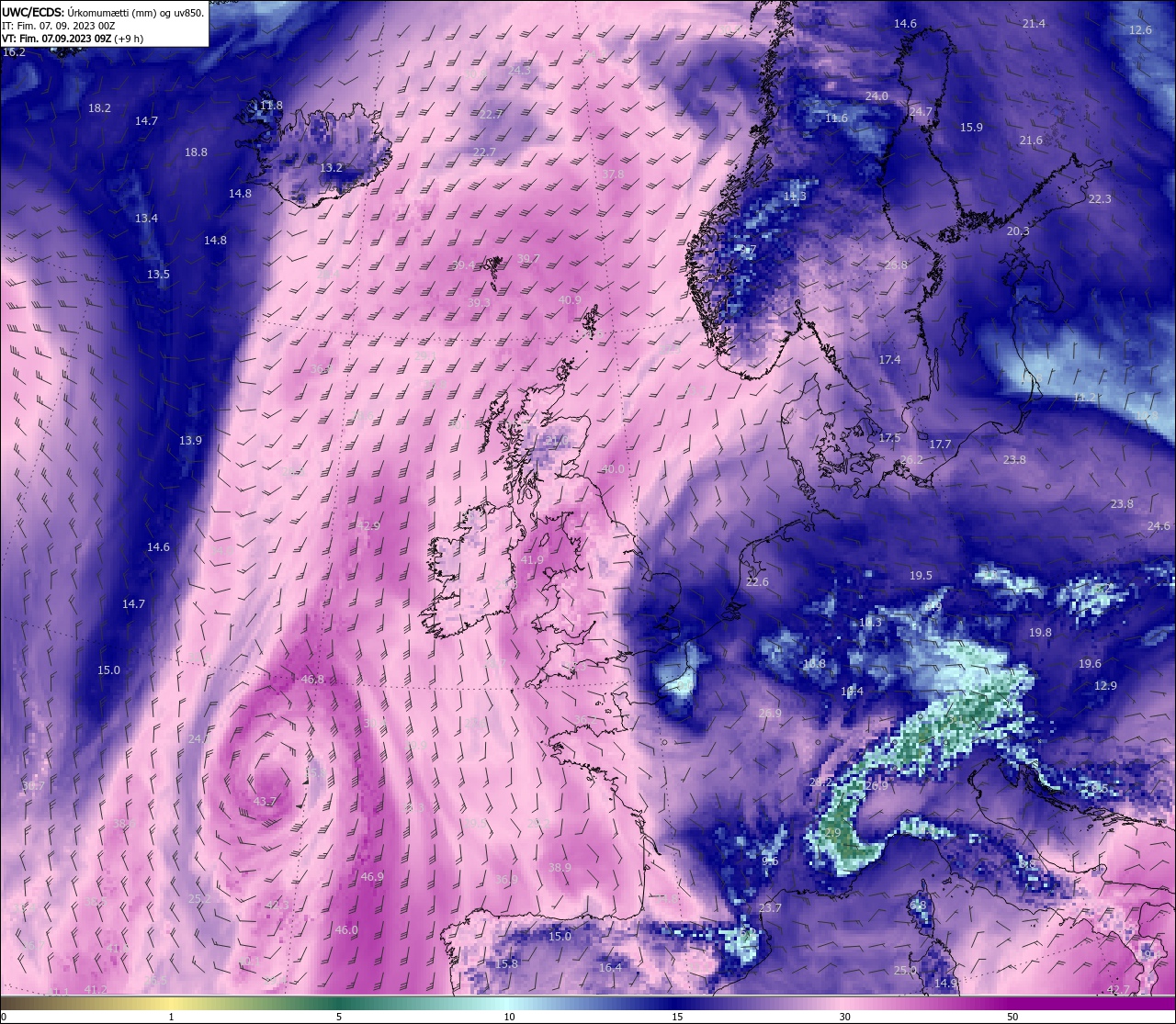
Task: Click the value '43.7' at the vortex center
Action: click(x=265, y=802)
